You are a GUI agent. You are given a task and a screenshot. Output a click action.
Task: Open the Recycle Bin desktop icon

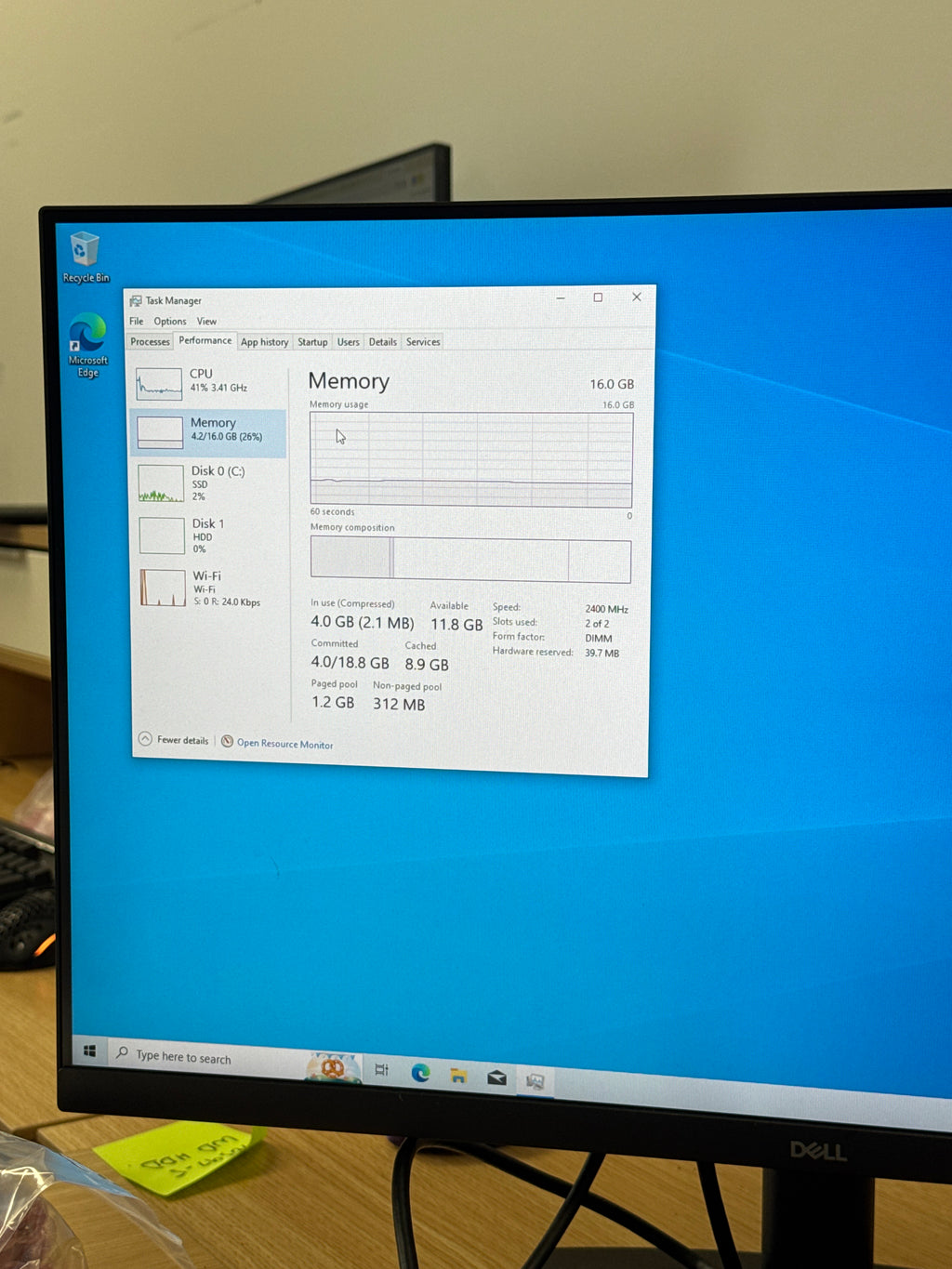point(85,257)
